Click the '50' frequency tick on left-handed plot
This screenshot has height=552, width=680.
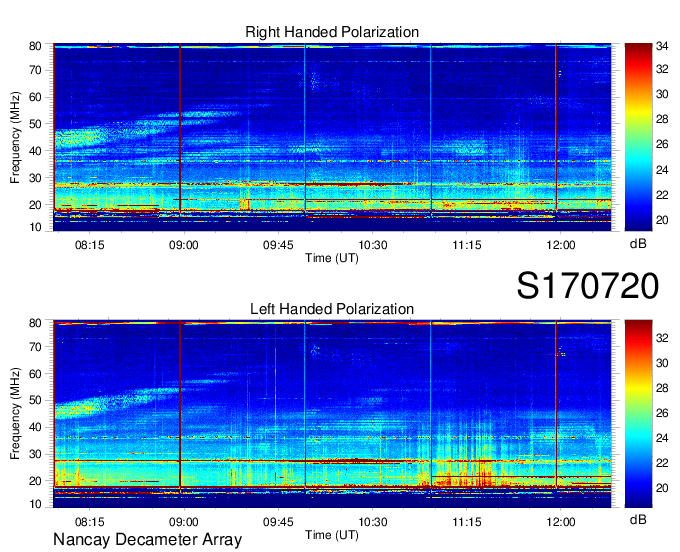tap(35, 401)
